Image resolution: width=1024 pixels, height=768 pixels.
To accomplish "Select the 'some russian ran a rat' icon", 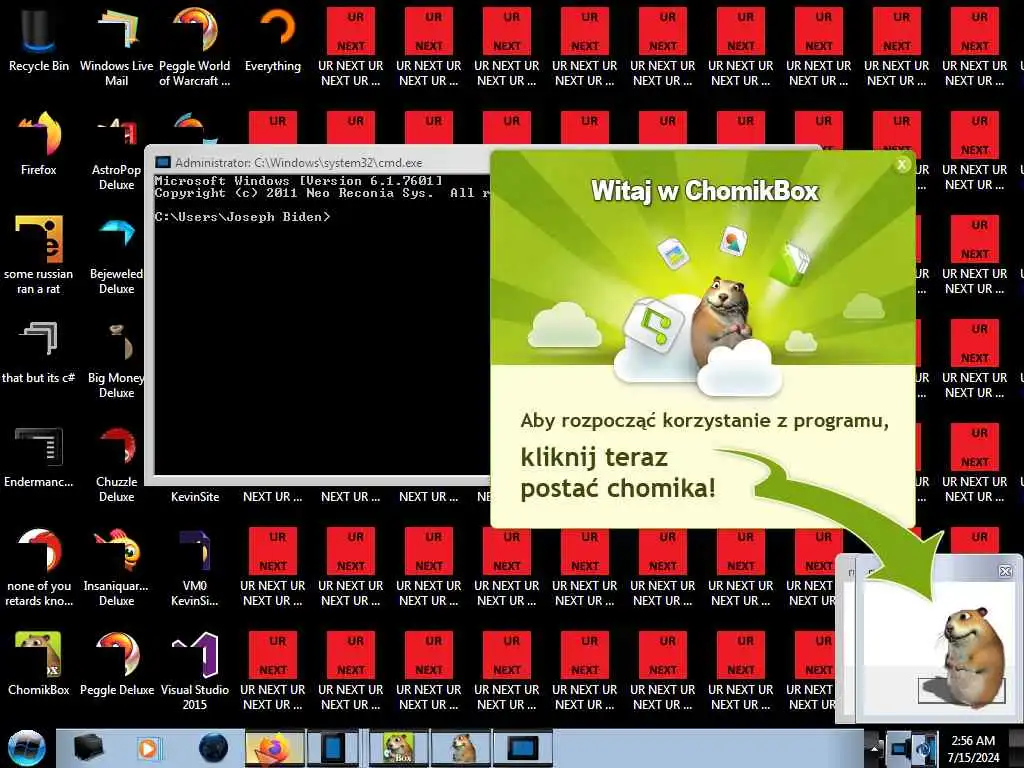I will click(x=39, y=255).
